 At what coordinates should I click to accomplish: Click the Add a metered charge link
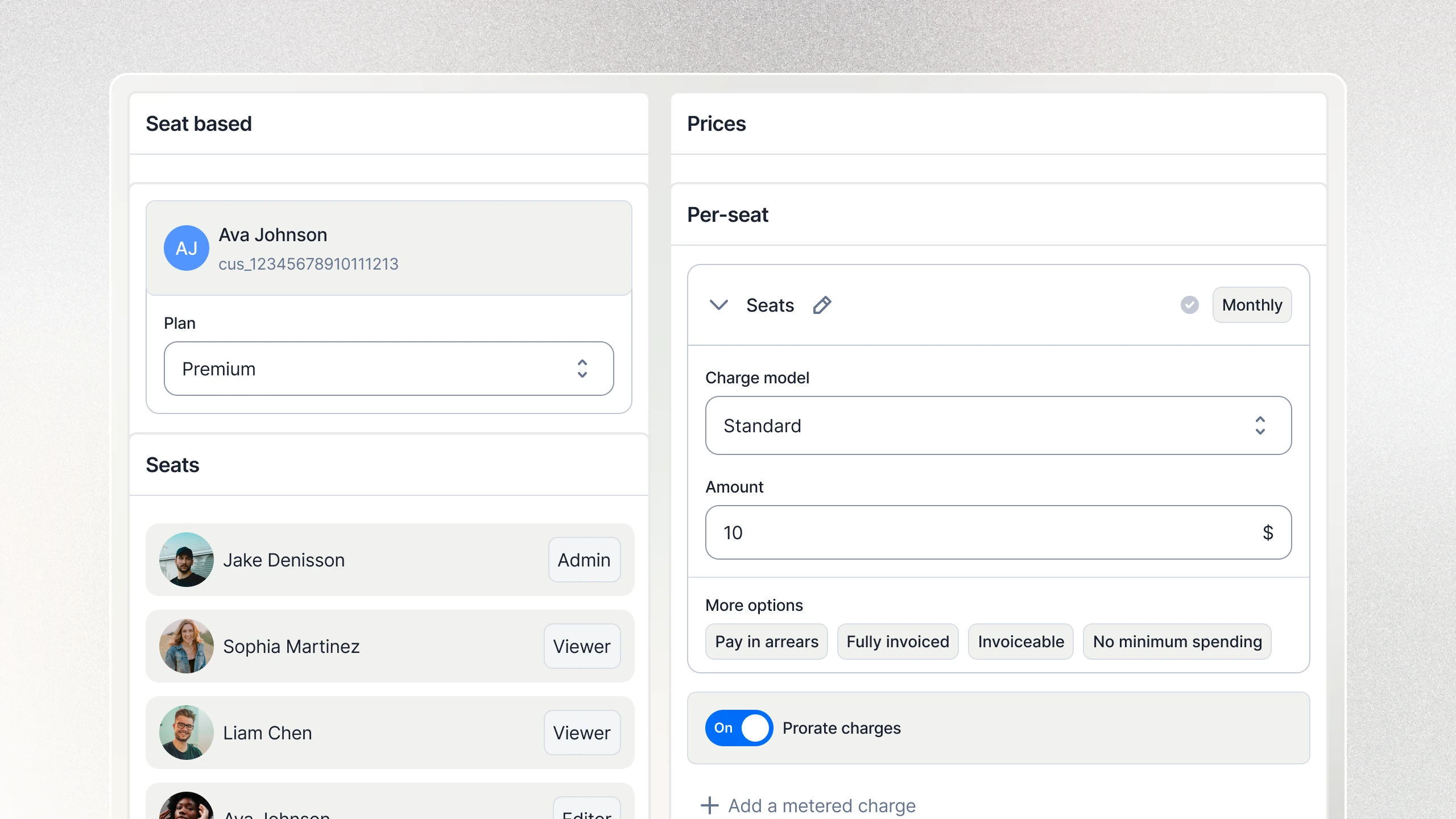point(808,805)
